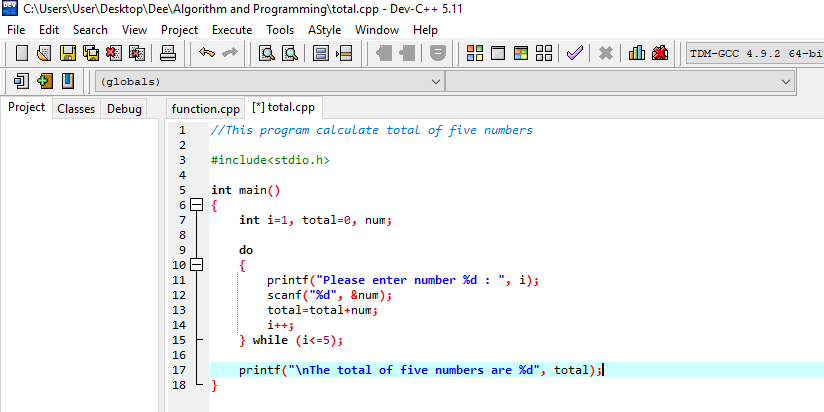Click the comment text on line 1

point(372,130)
